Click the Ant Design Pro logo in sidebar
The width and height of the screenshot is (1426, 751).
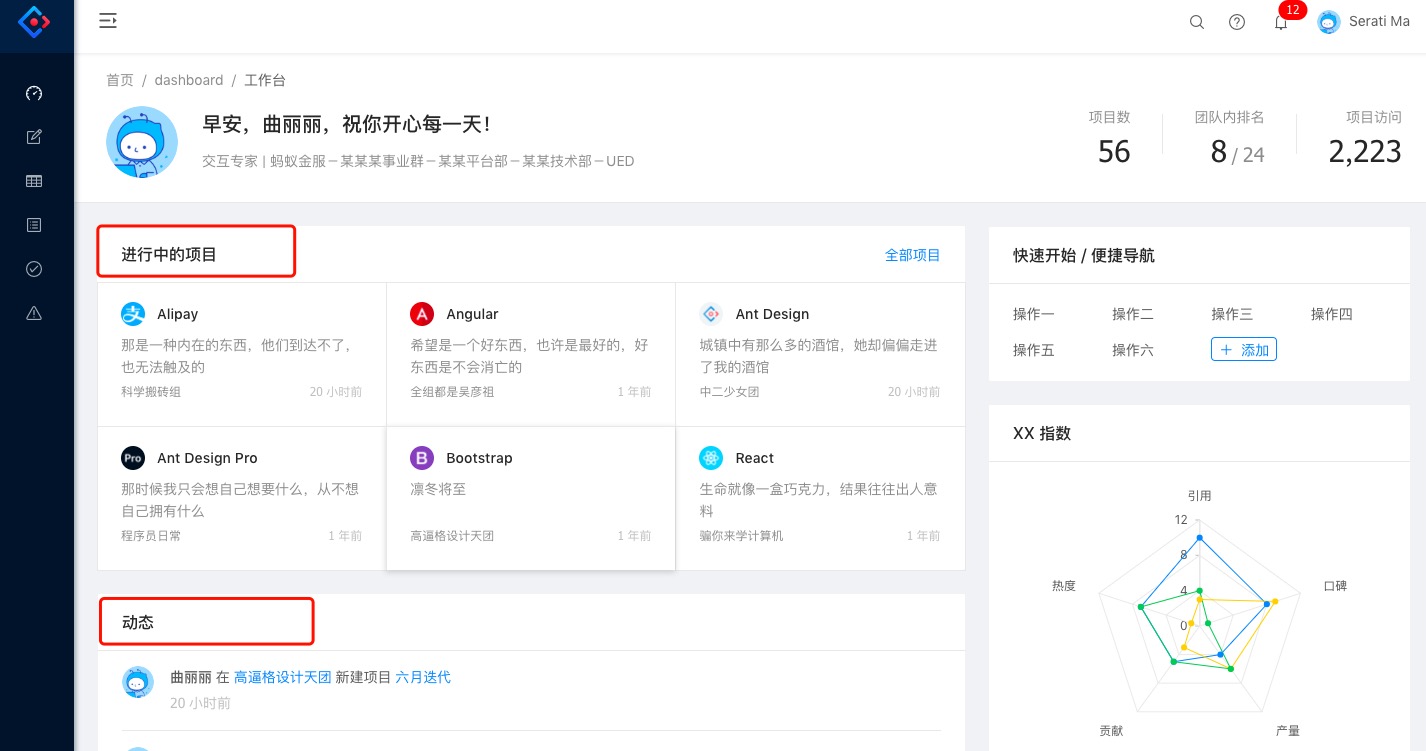point(34,21)
